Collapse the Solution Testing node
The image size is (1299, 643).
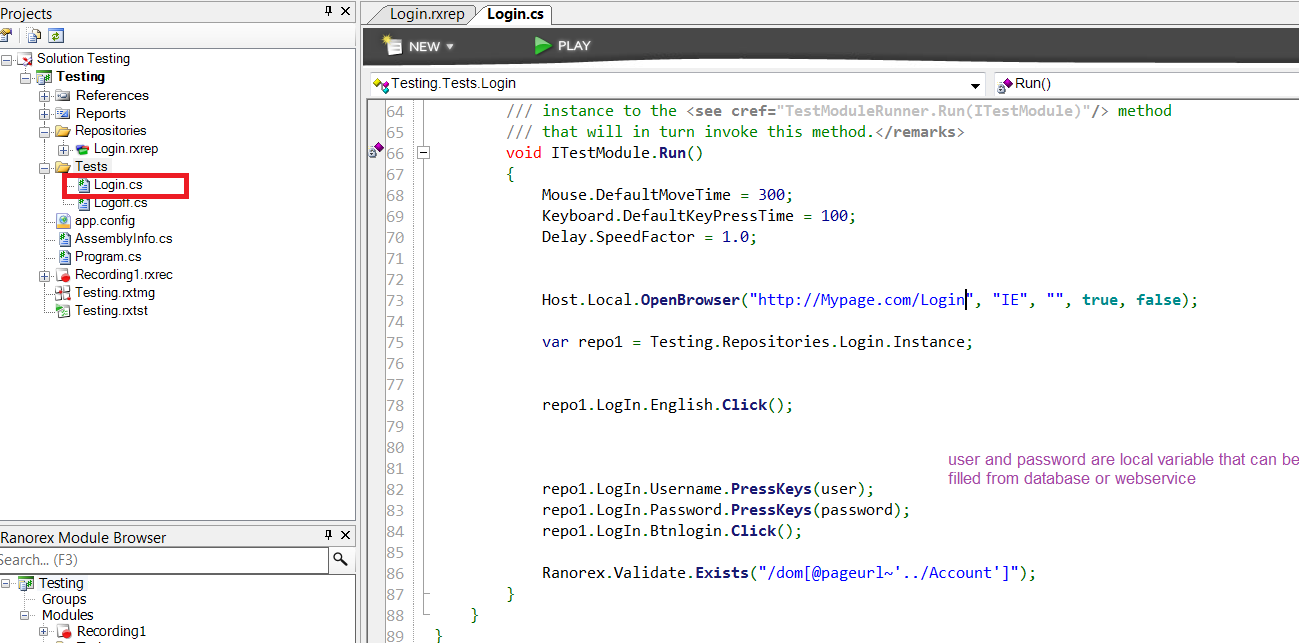[7, 59]
